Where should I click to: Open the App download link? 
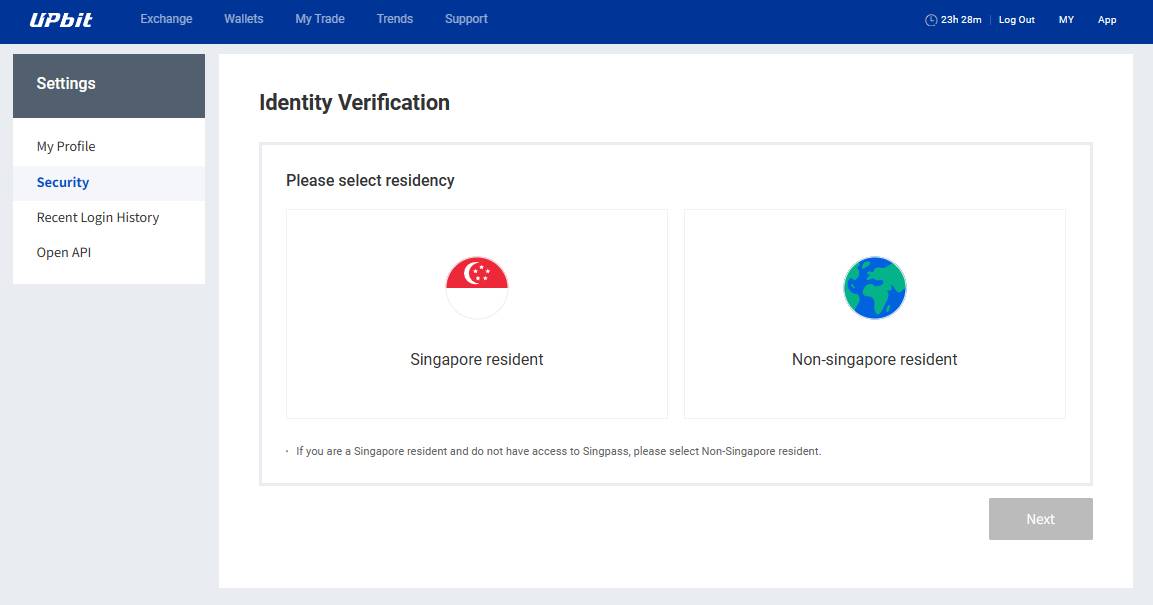point(1107,20)
